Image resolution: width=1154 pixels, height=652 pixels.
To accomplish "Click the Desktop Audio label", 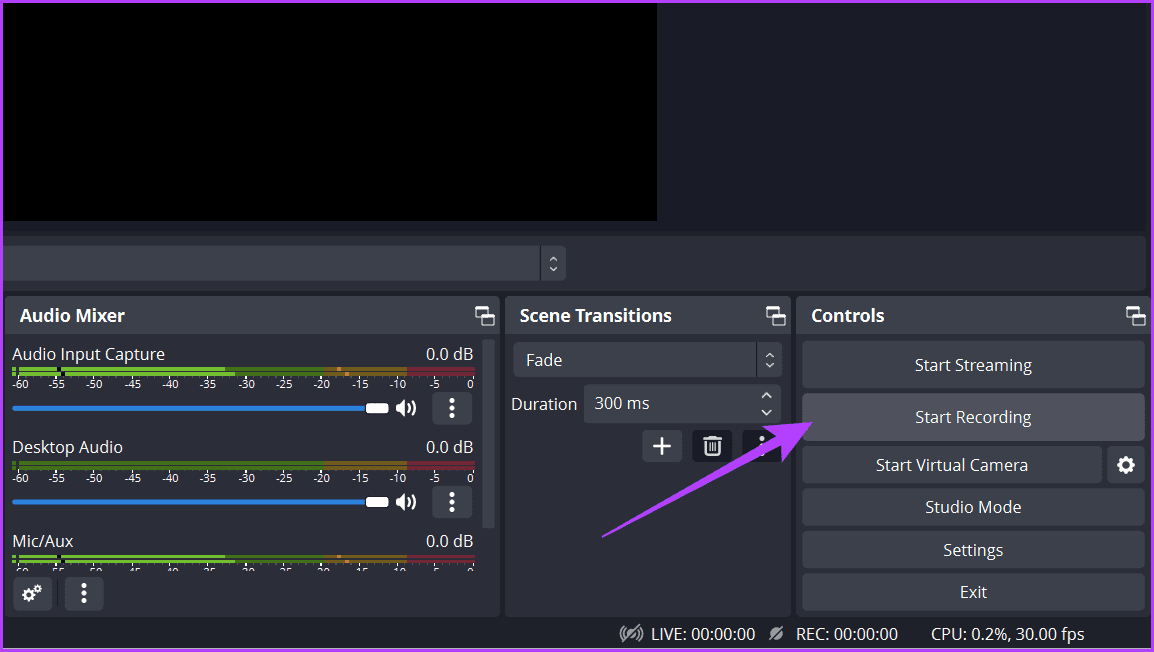I will pyautogui.click(x=68, y=447).
